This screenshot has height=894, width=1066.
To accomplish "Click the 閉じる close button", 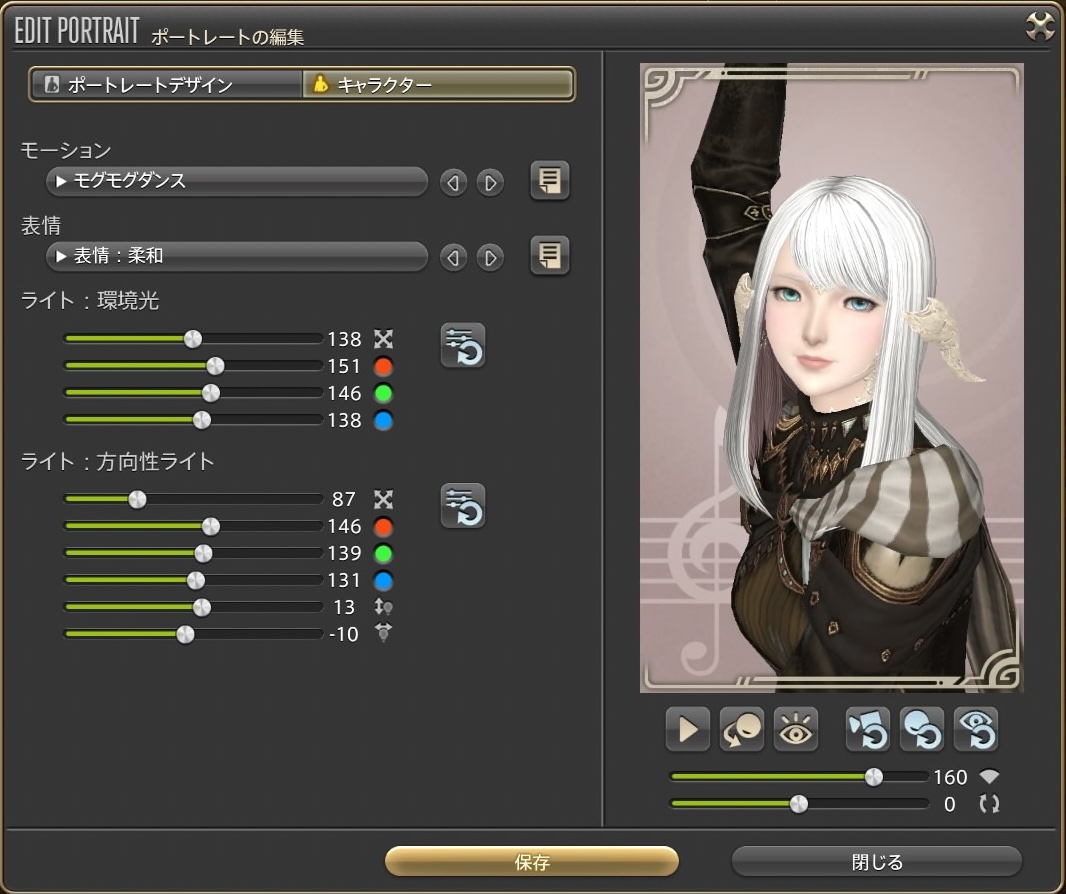I will (877, 862).
